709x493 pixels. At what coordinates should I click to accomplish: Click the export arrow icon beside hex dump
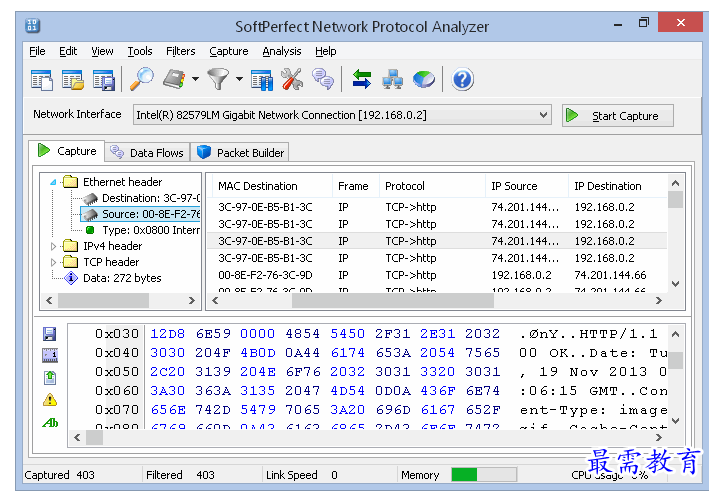(50, 377)
